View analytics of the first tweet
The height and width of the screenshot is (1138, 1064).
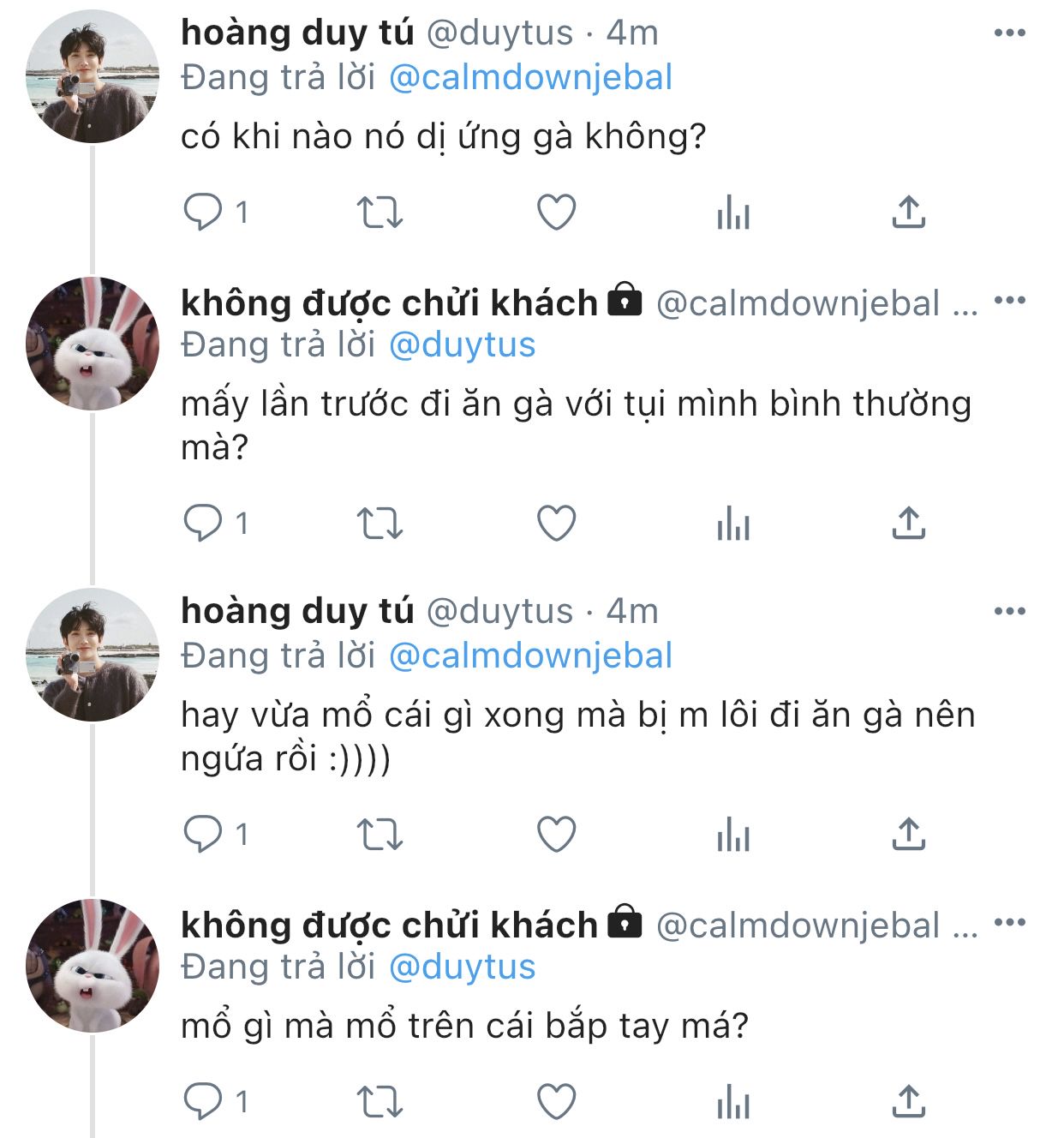click(x=733, y=212)
